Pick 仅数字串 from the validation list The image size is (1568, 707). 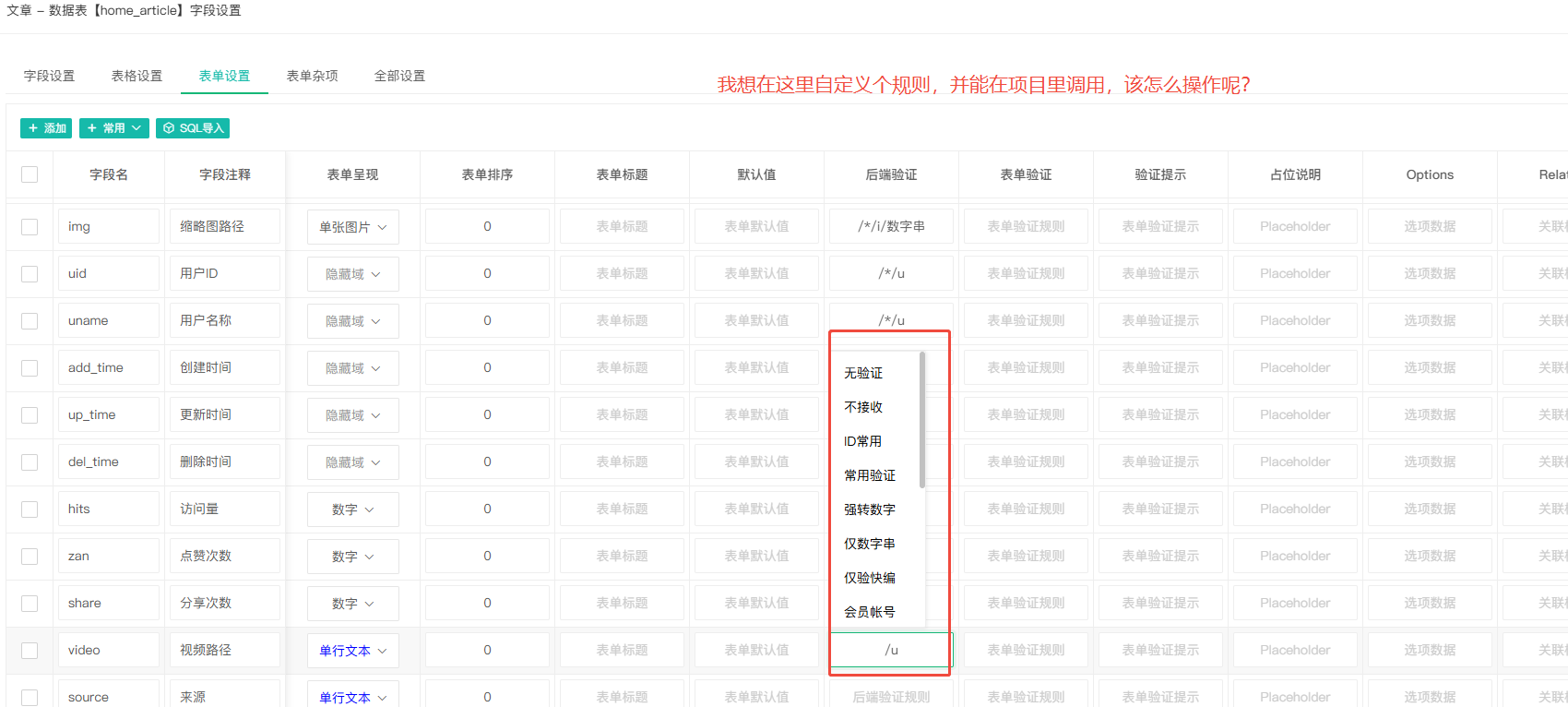[x=870, y=544]
